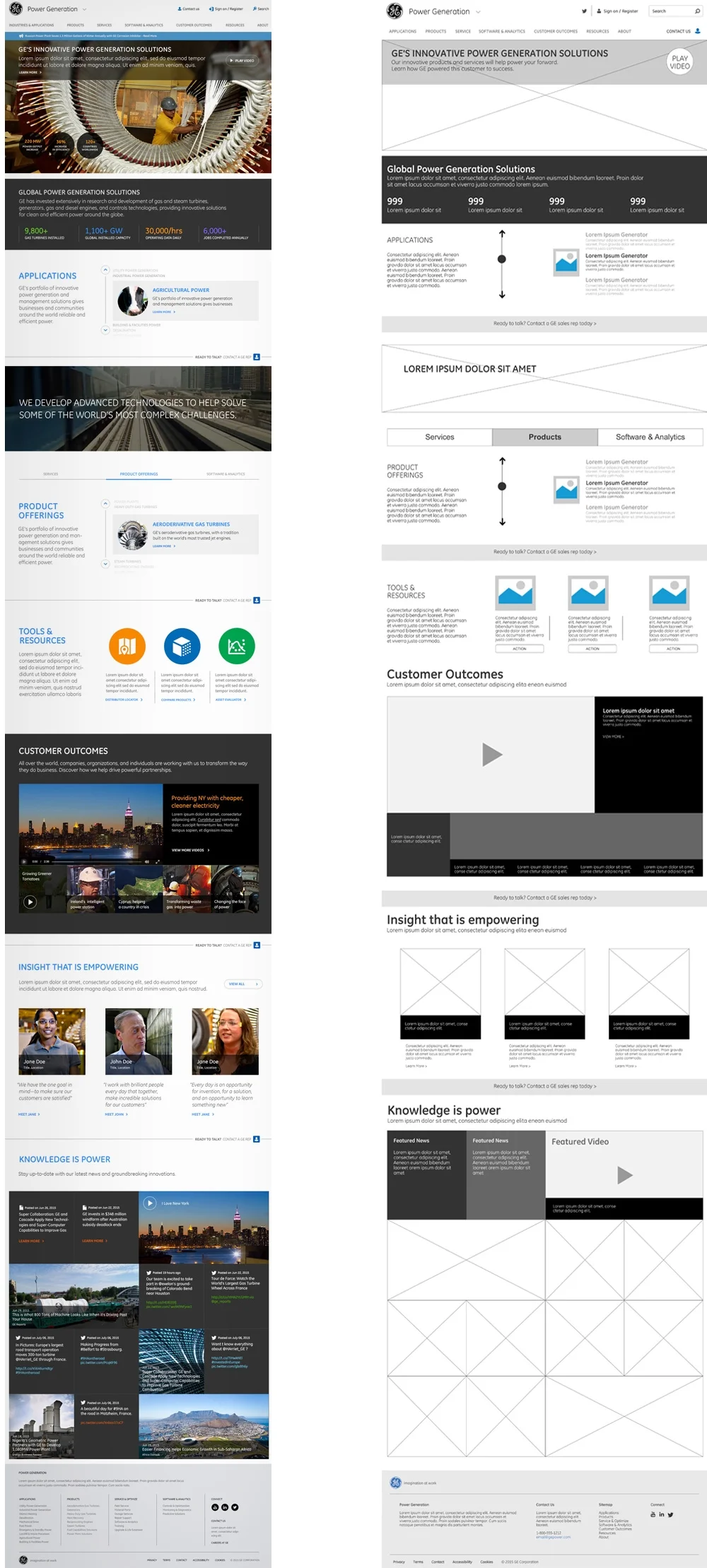
Task: Click the slider dot in Product Offerings wireframe
Action: (x=502, y=486)
